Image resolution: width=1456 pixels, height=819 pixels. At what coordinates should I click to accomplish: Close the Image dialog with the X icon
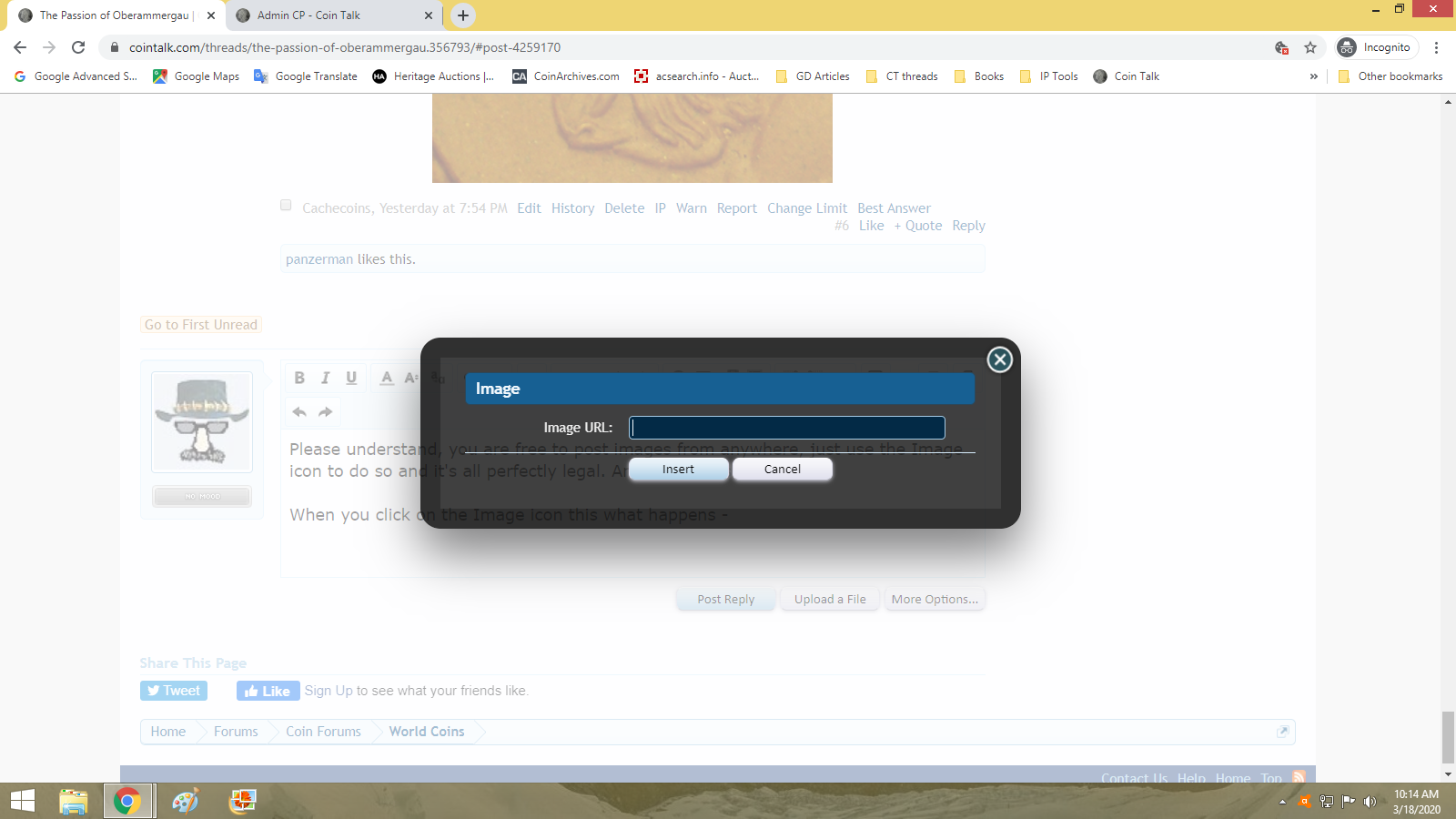(x=1000, y=359)
